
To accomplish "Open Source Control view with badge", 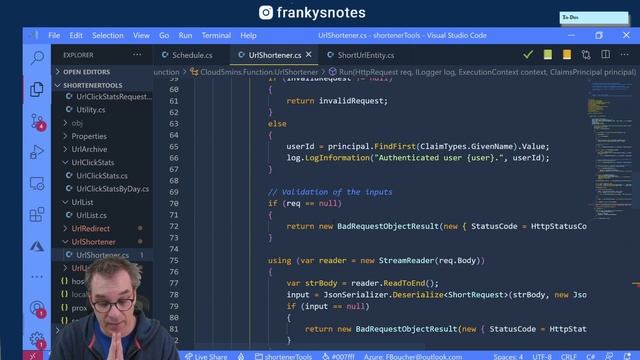I will coord(37,121).
